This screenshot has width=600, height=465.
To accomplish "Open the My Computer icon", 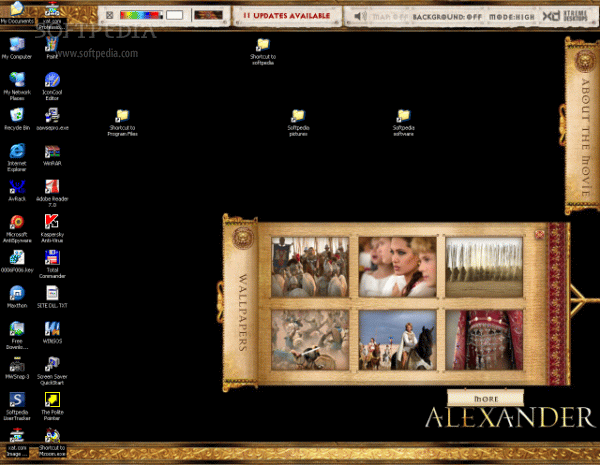I will 17,48.
